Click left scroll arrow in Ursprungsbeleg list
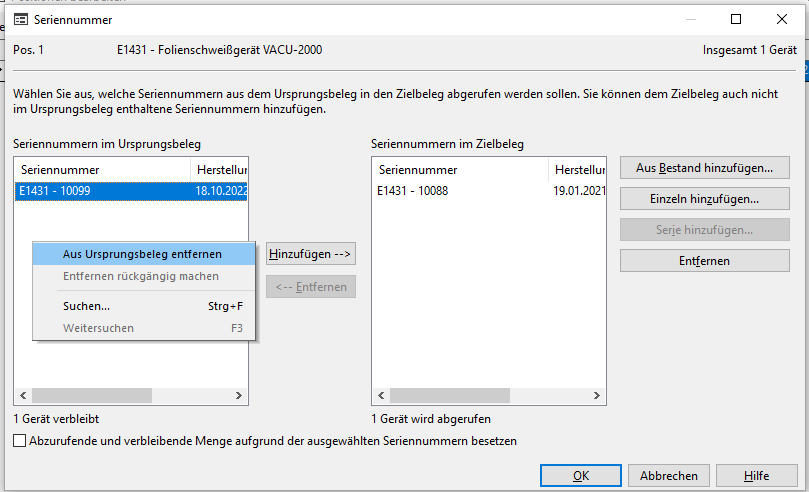Screen dimensions: 809x492 (x=22, y=396)
